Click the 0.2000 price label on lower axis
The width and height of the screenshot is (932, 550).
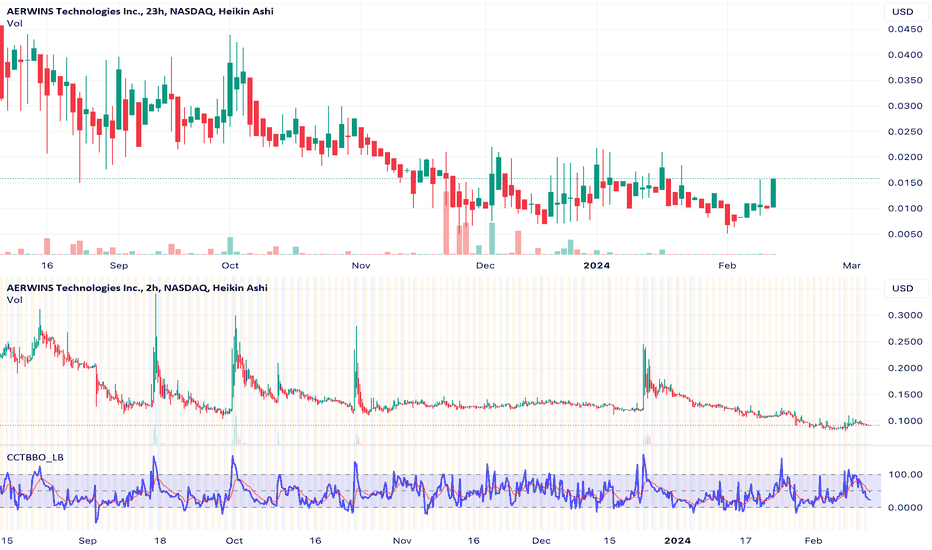pyautogui.click(x=905, y=368)
